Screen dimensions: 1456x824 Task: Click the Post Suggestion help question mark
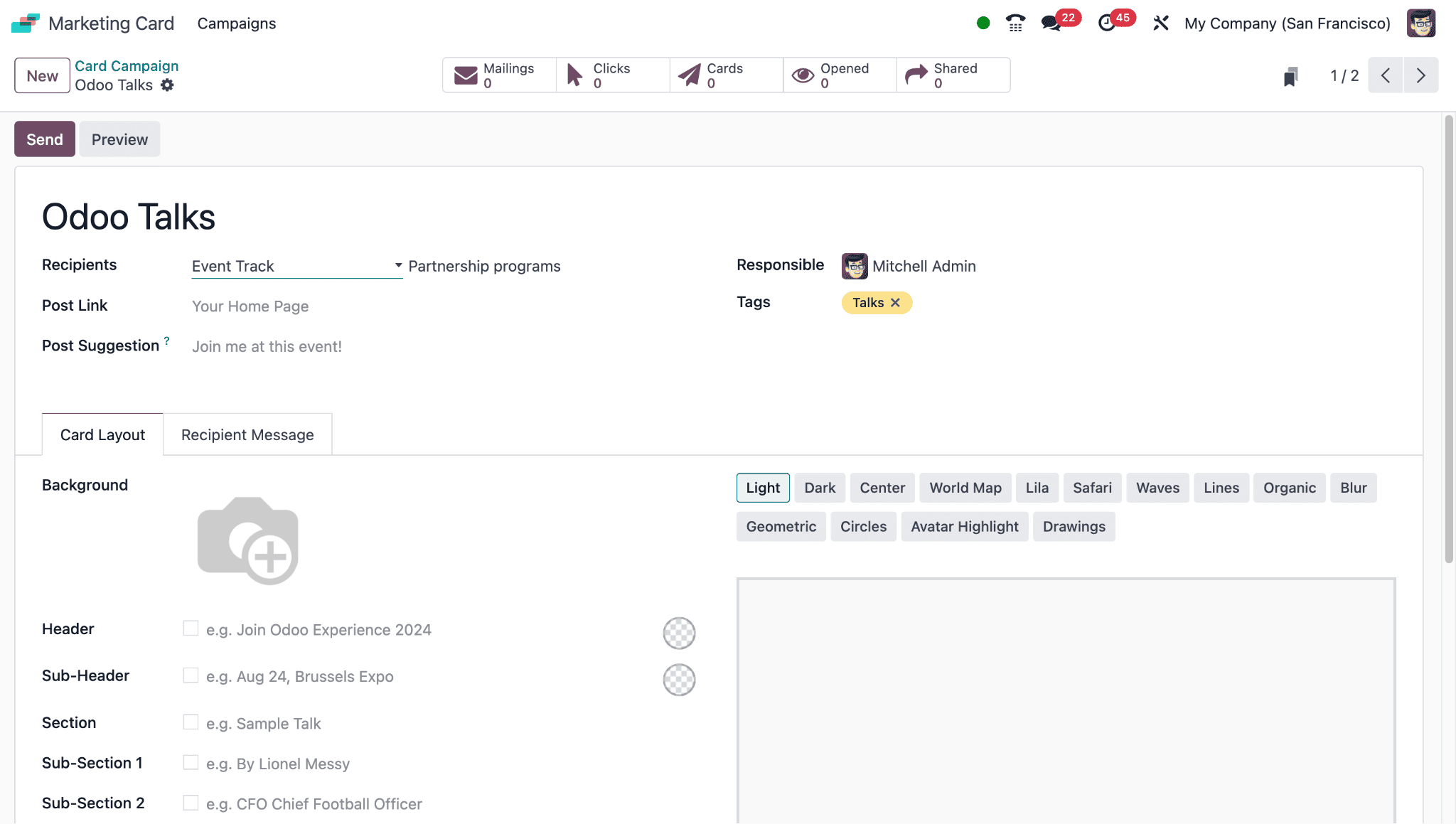167,341
